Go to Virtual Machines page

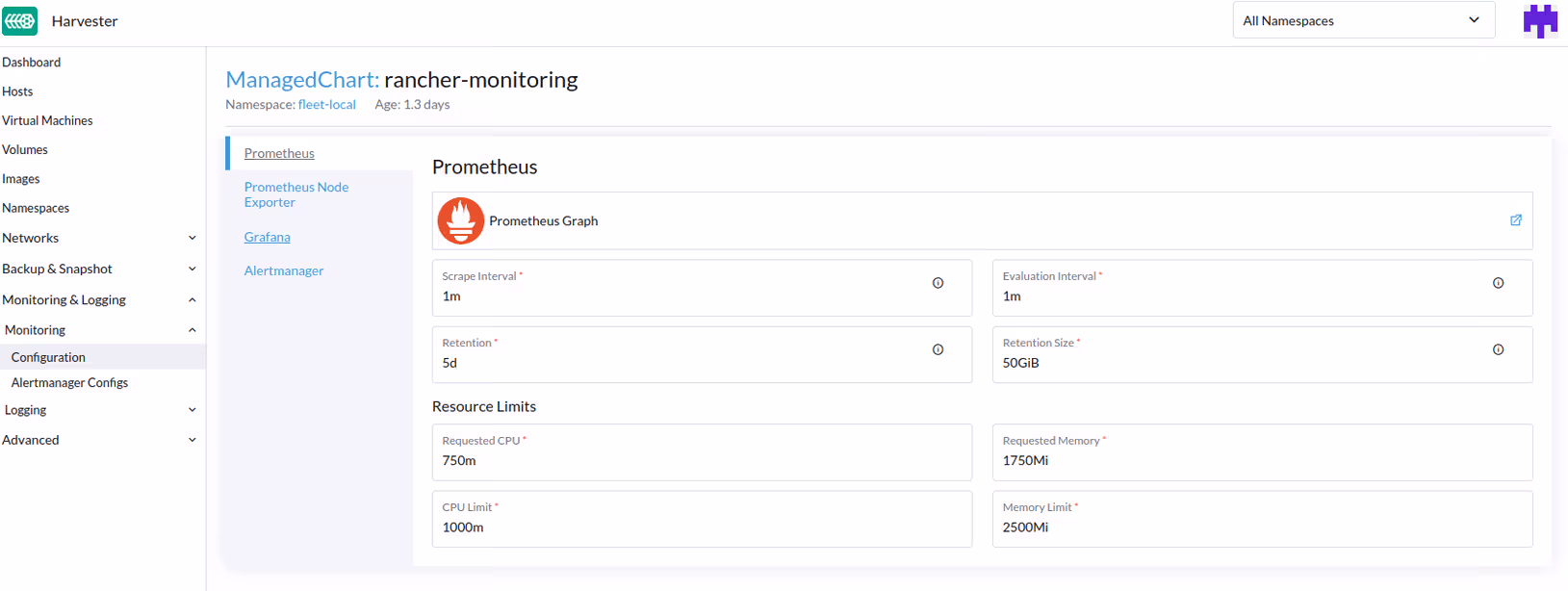coord(47,120)
